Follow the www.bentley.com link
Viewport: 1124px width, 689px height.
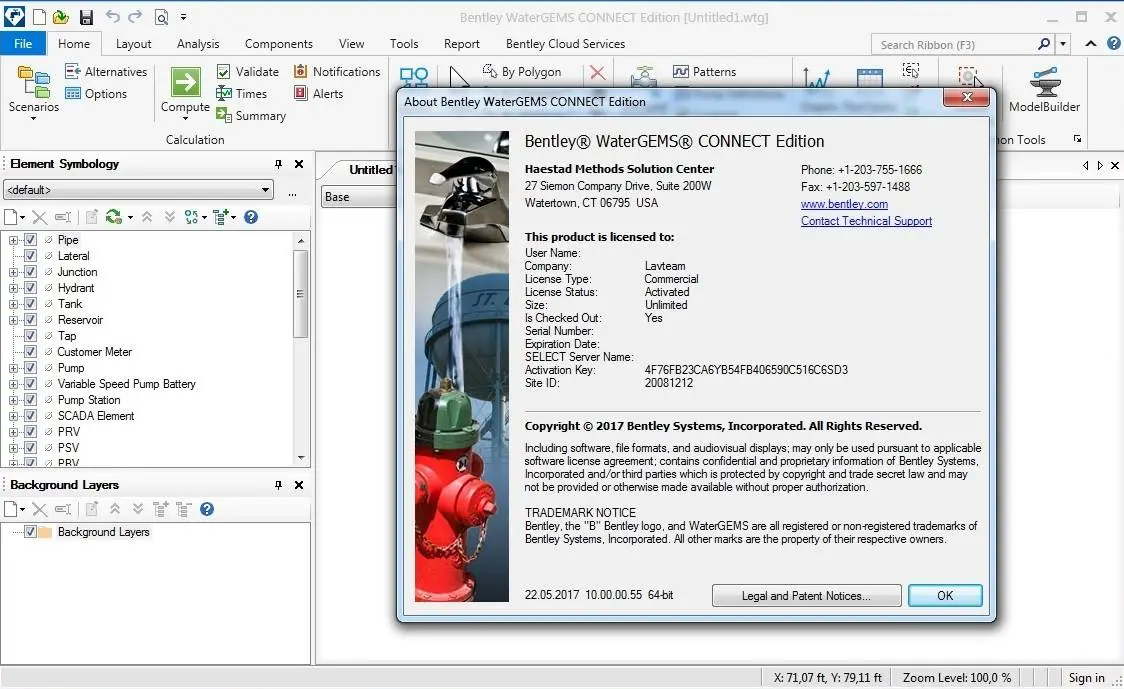click(844, 204)
